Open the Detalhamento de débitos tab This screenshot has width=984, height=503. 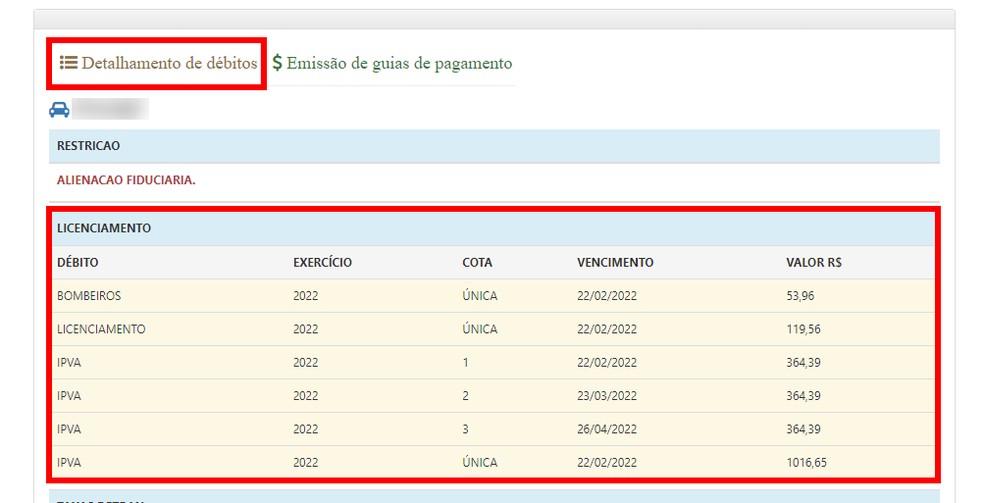[158, 63]
